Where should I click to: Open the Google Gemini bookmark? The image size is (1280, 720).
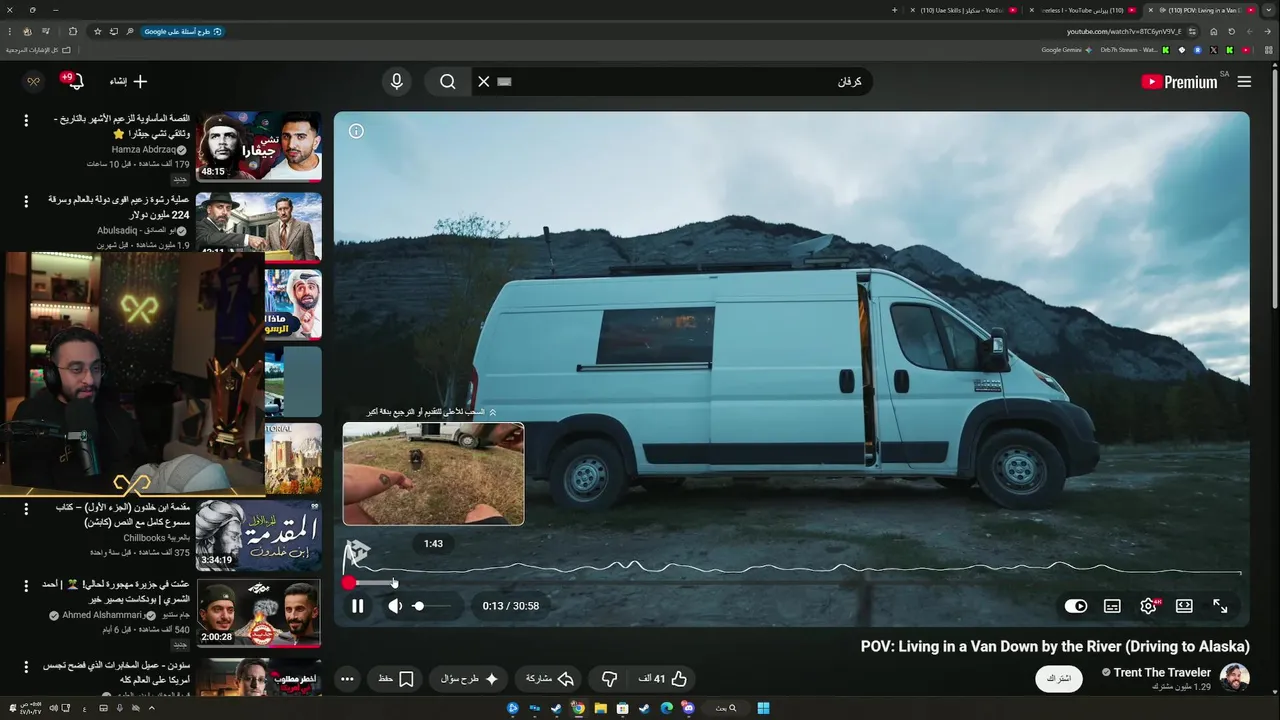[1066, 49]
